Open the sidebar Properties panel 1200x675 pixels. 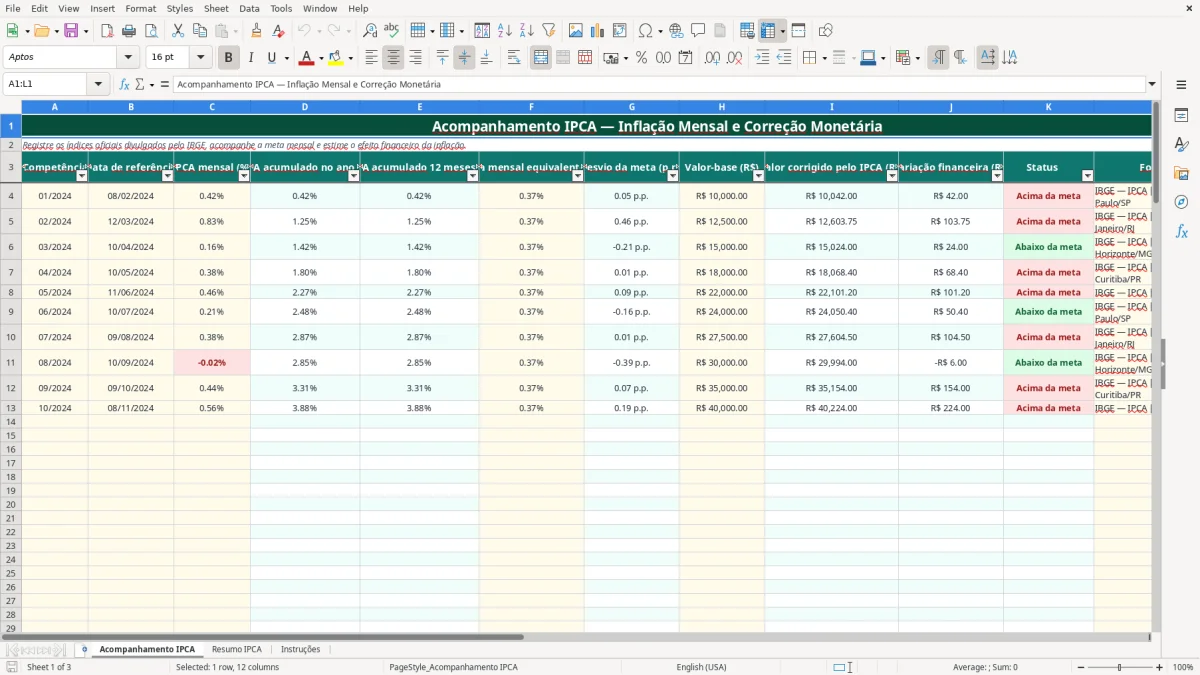pos(1181,116)
